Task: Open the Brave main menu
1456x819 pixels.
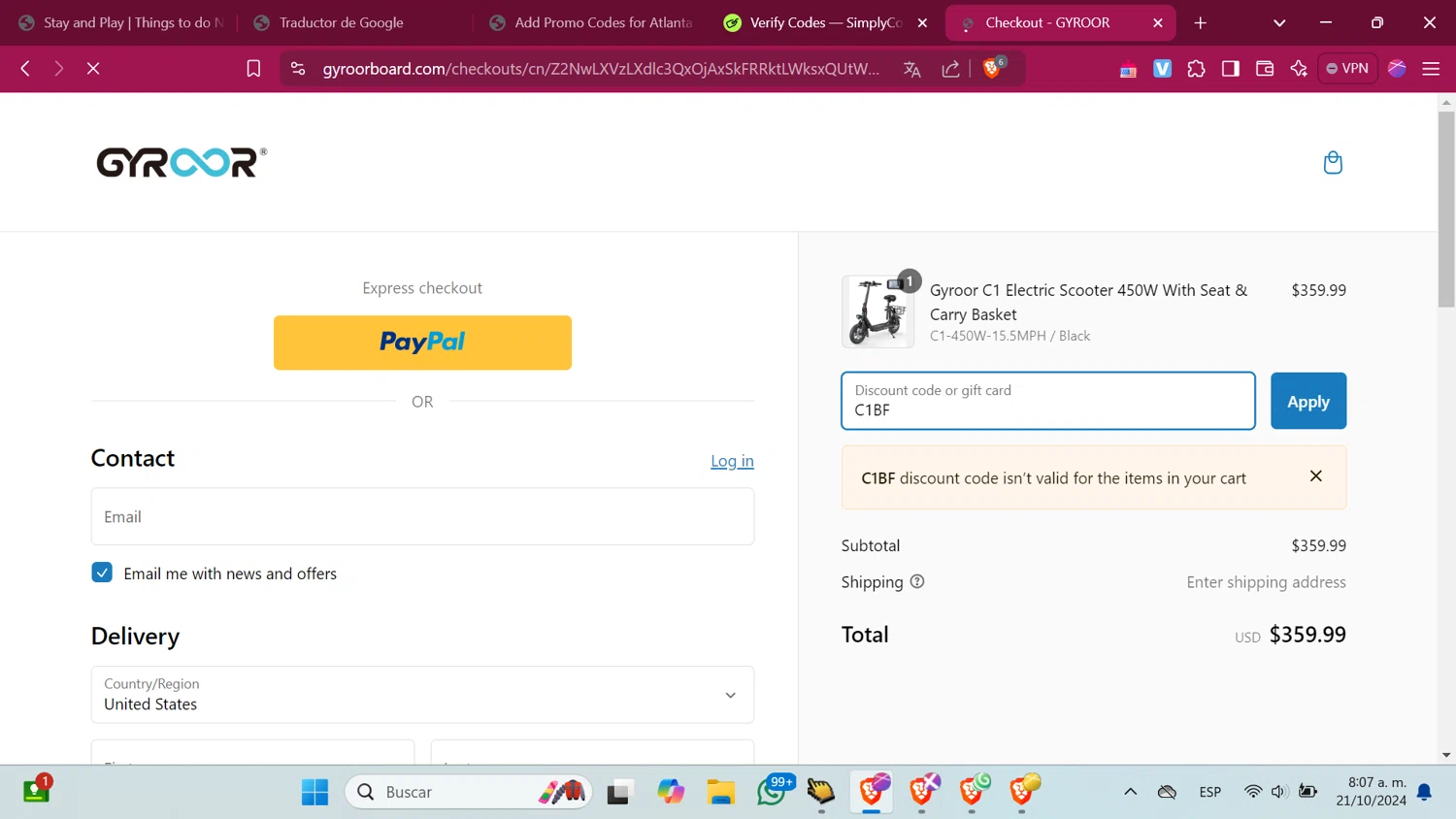Action: (x=1431, y=69)
